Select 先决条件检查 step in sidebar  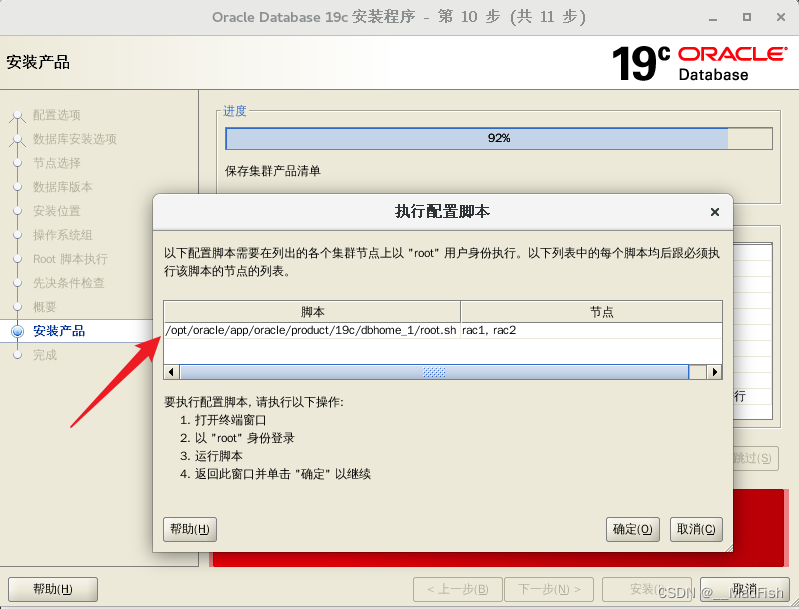(x=68, y=283)
